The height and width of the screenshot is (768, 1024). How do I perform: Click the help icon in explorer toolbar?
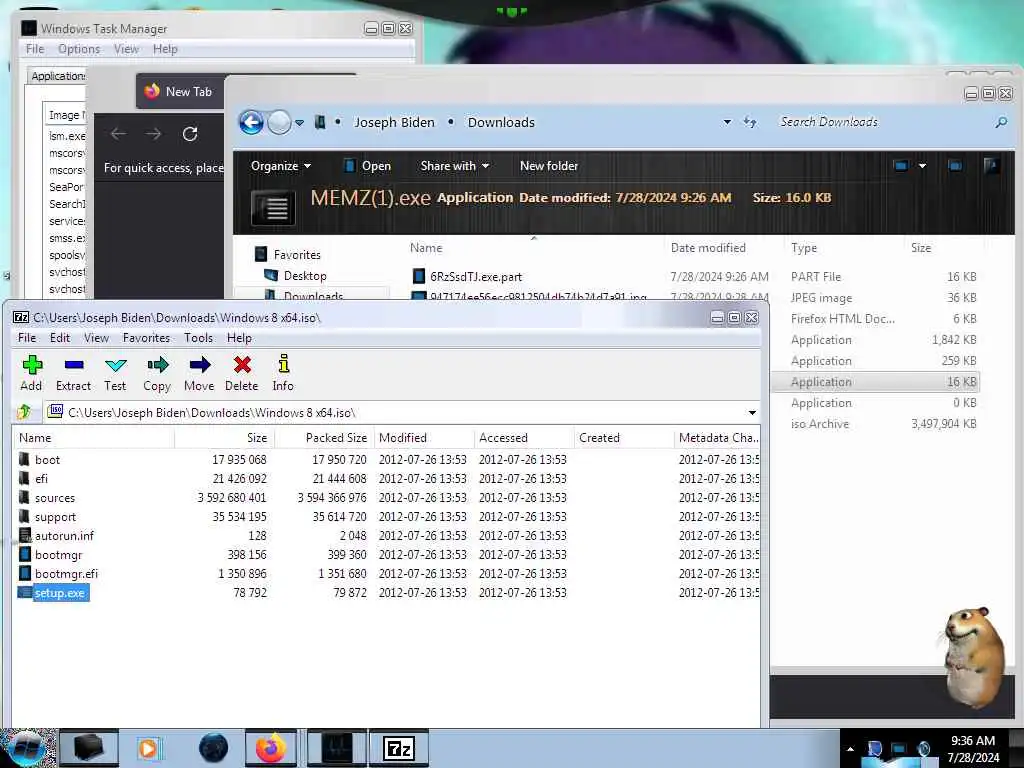point(991,166)
